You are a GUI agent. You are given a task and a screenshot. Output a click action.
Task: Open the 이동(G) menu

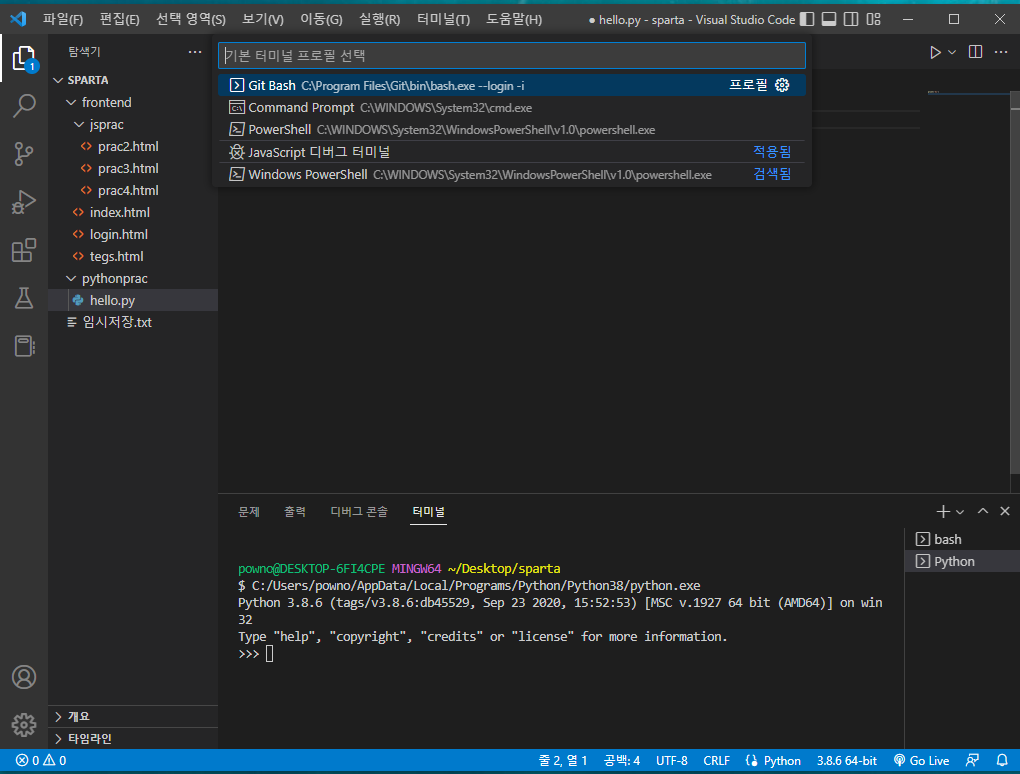pos(321,20)
